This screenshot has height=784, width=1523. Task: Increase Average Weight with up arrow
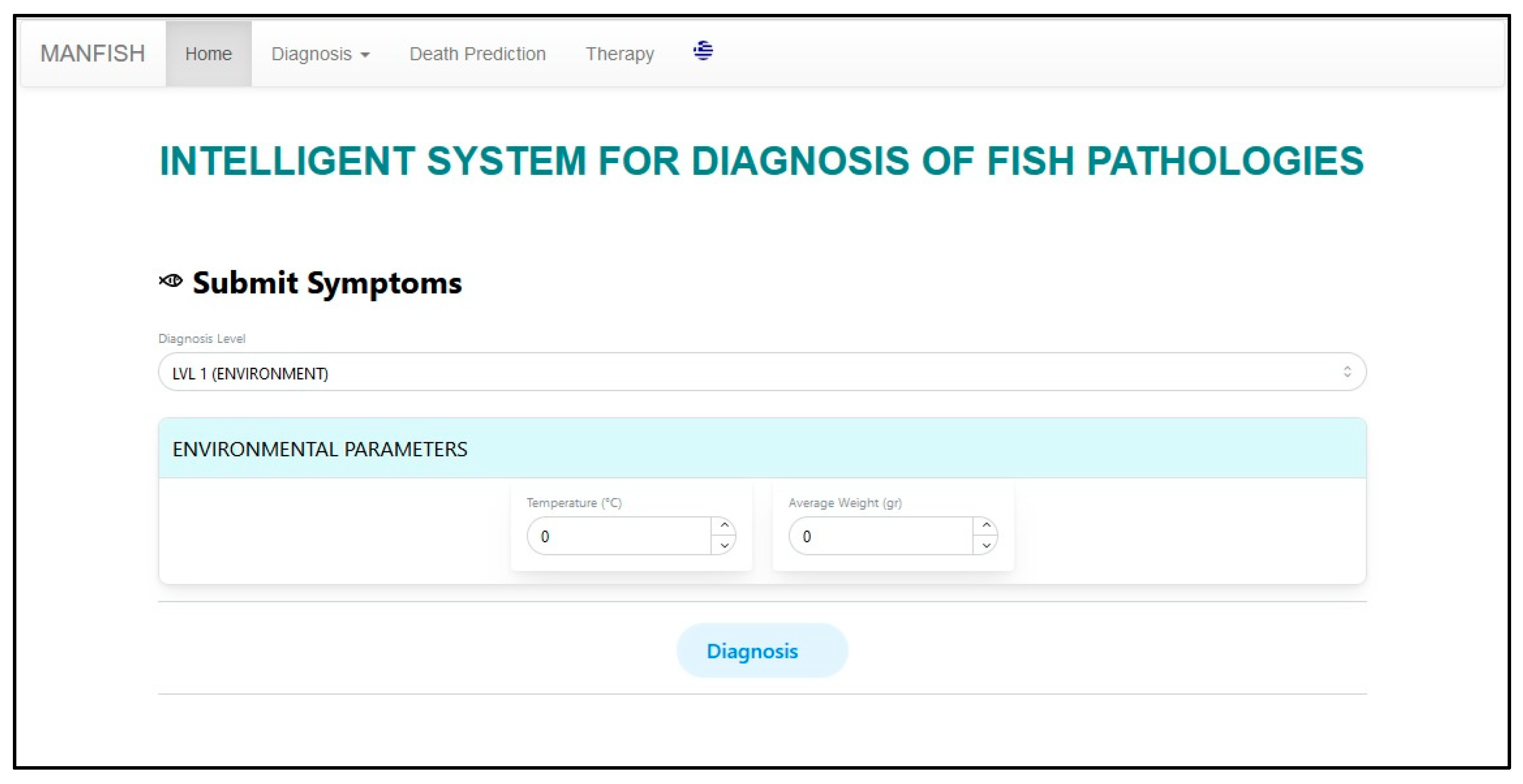[986, 525]
